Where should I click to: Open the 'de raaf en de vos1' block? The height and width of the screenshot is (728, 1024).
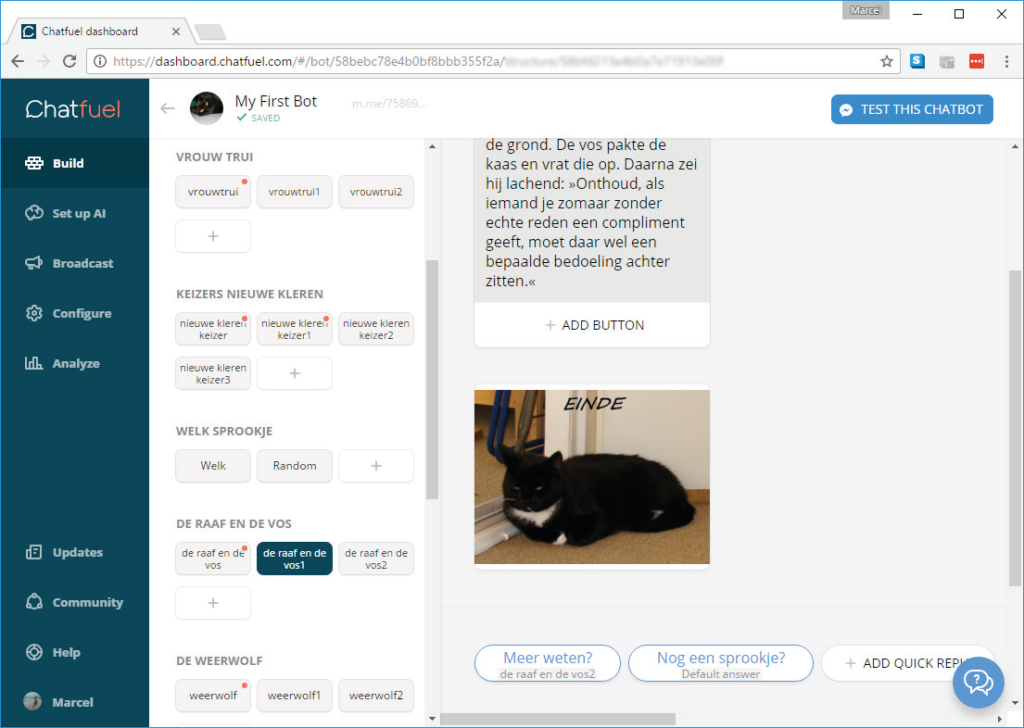(294, 560)
